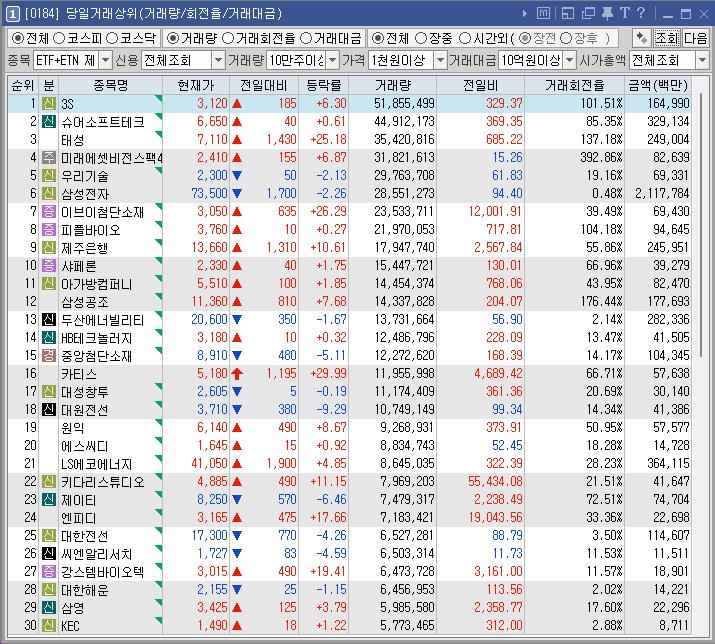This screenshot has width=715, height=644.
Task: Click the 신 badge beside KEC
Action: tap(49, 625)
